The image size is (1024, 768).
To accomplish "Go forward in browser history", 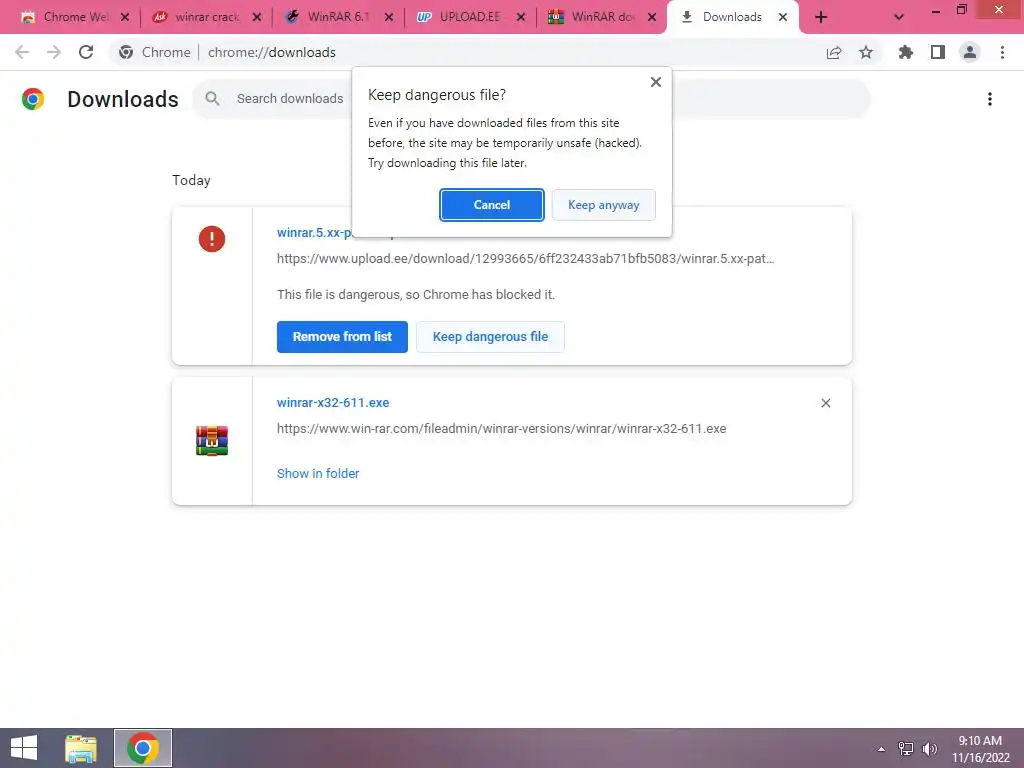I will (54, 52).
